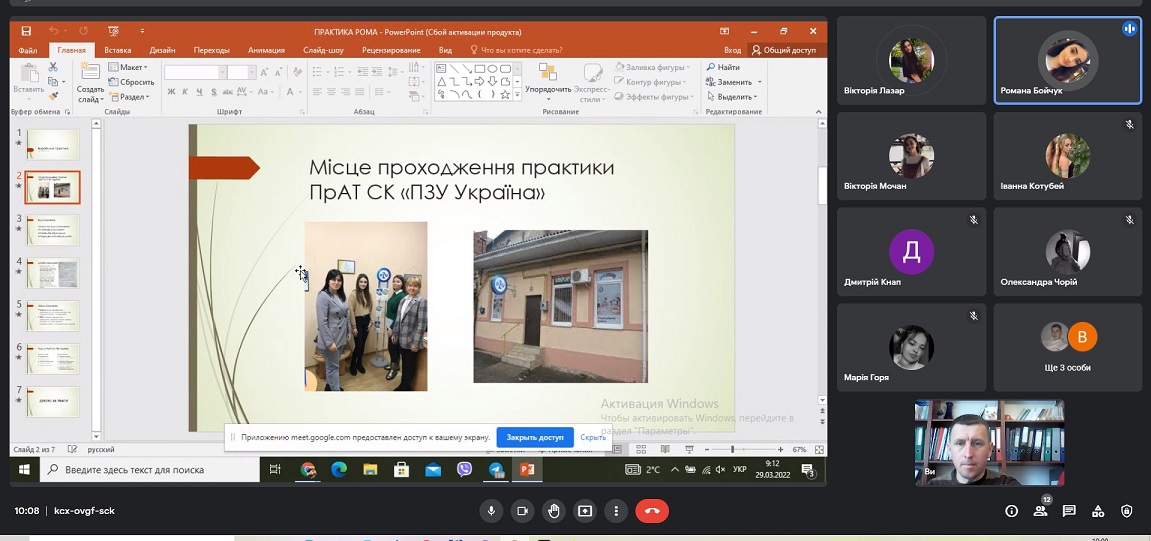Click the present screen button

coord(585,511)
